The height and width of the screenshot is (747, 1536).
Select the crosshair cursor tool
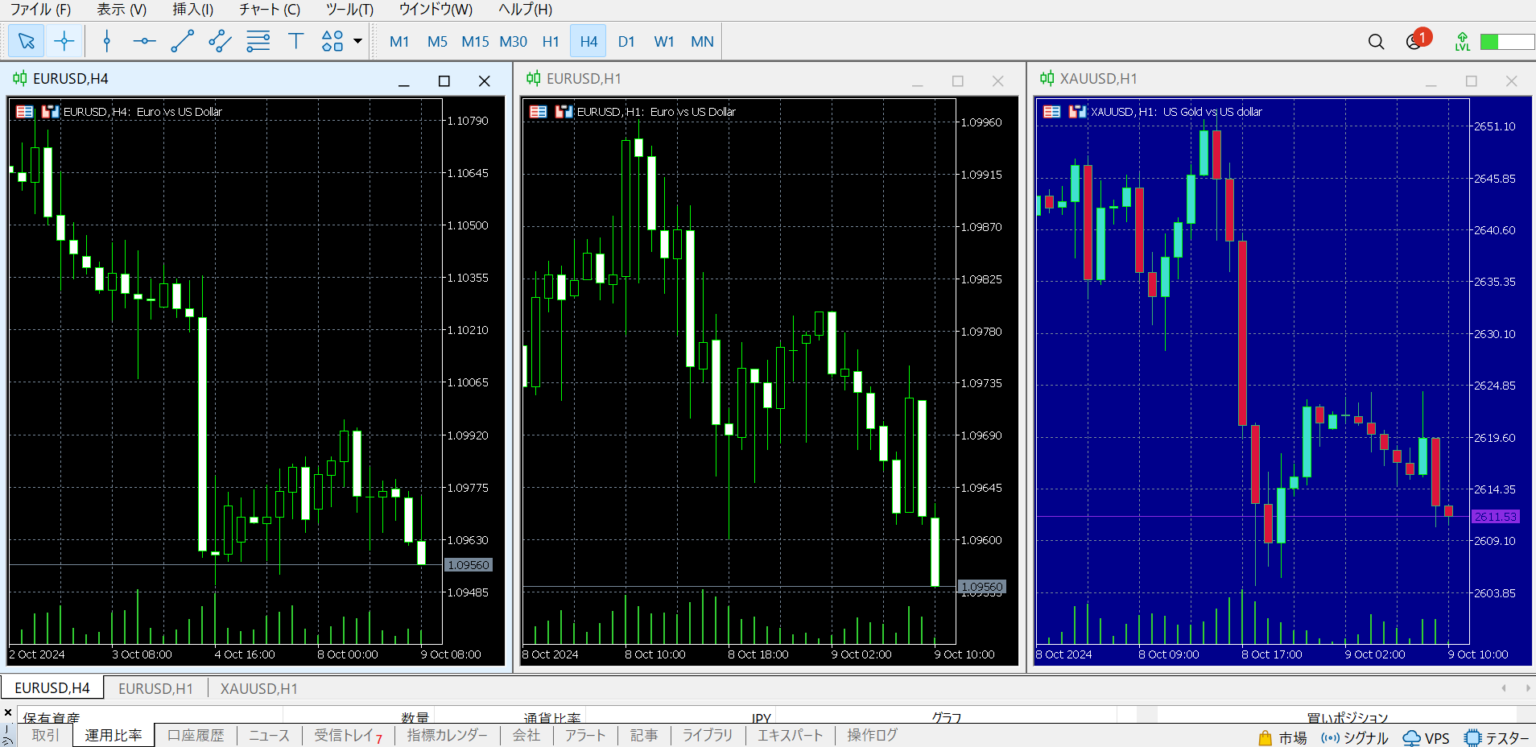pyautogui.click(x=64, y=41)
